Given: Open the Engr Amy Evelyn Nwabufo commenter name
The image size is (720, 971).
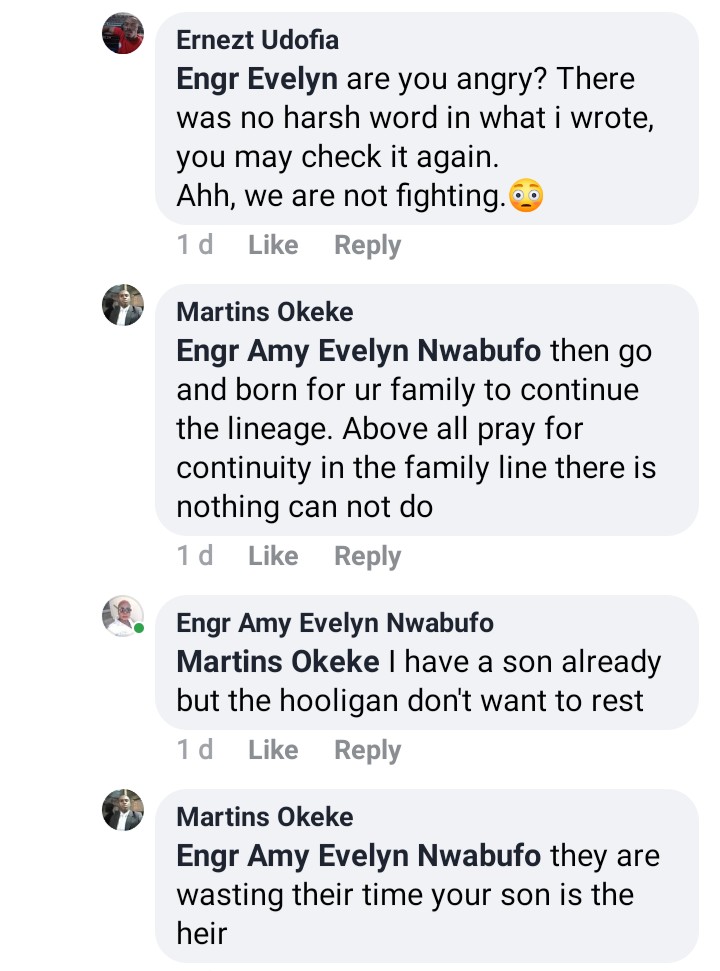Looking at the screenshot, I should pos(334,623).
